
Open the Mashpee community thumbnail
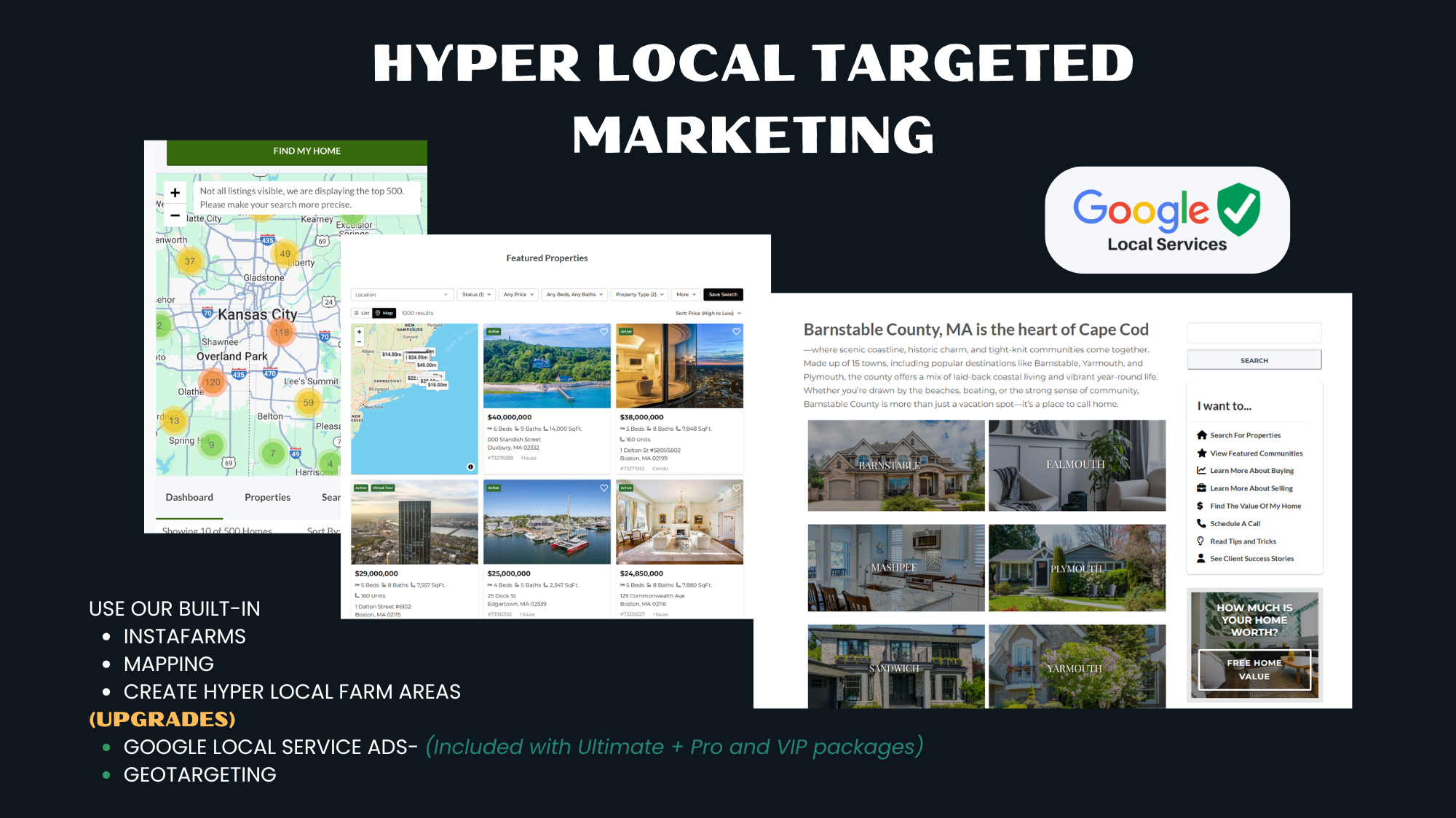pos(896,568)
